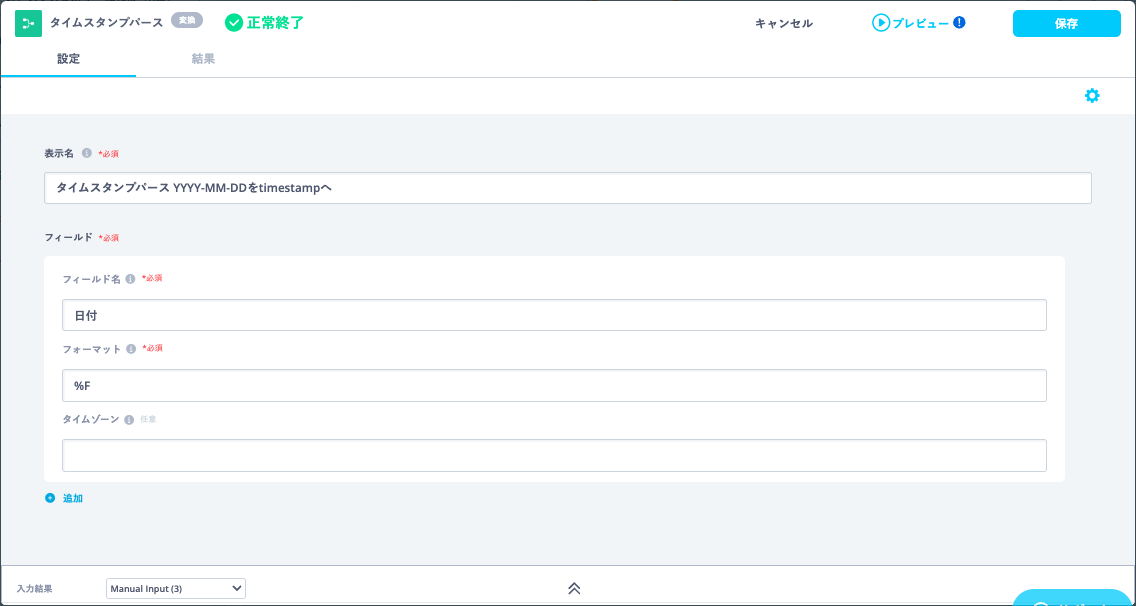The image size is (1136, 606).
Task: Click the timestamp parse node icon
Action: click(28, 23)
